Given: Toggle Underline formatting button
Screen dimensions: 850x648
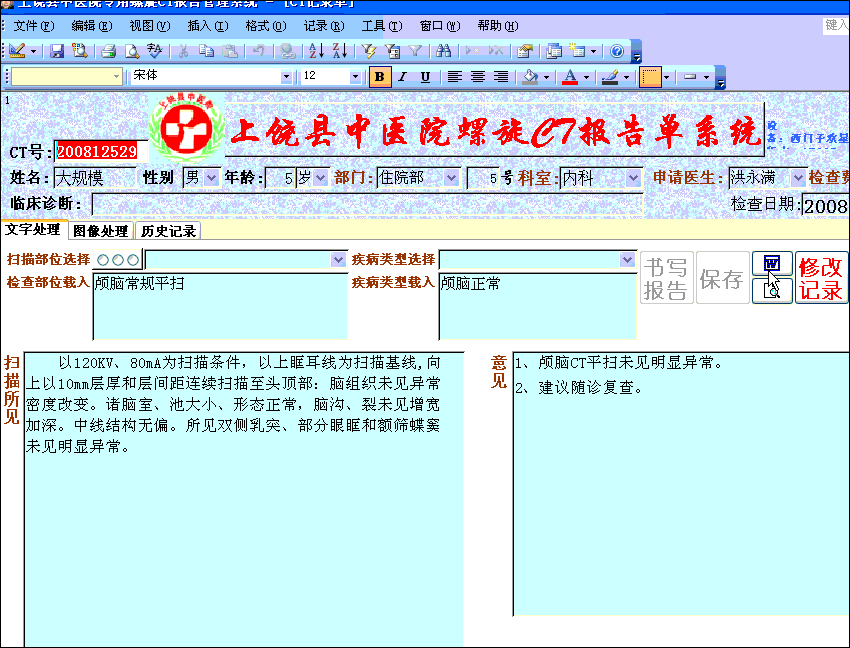Looking at the screenshot, I should click(426, 77).
